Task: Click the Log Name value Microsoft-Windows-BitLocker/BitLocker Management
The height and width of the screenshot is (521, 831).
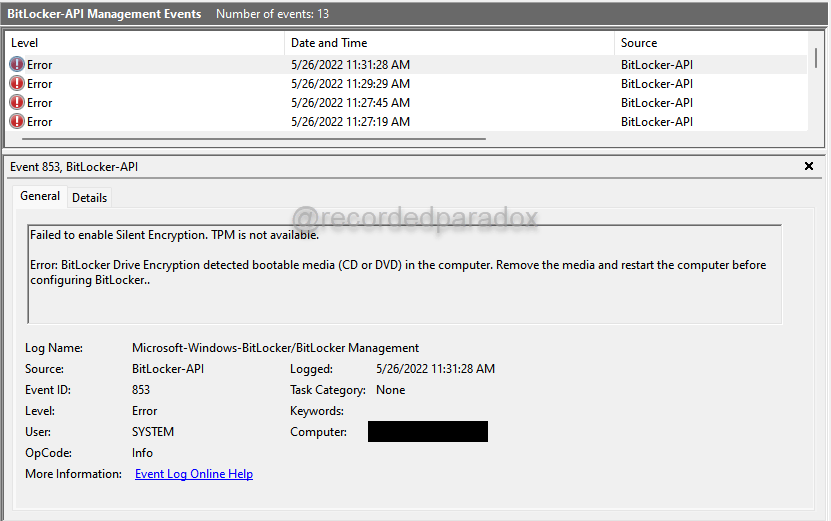Action: 276,348
